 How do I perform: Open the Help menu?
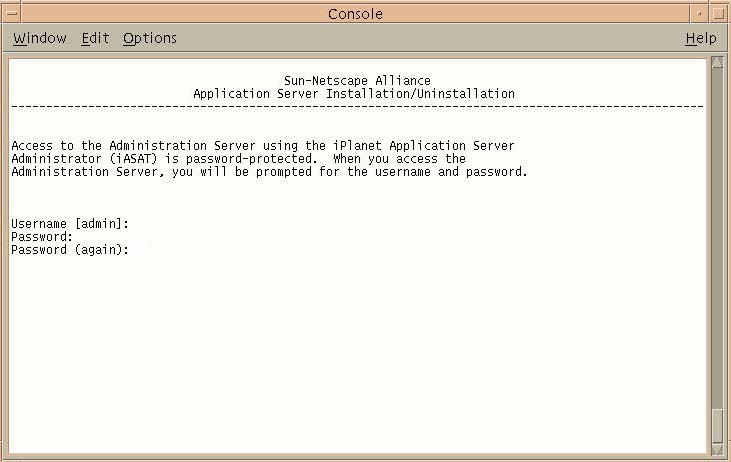[x=701, y=38]
